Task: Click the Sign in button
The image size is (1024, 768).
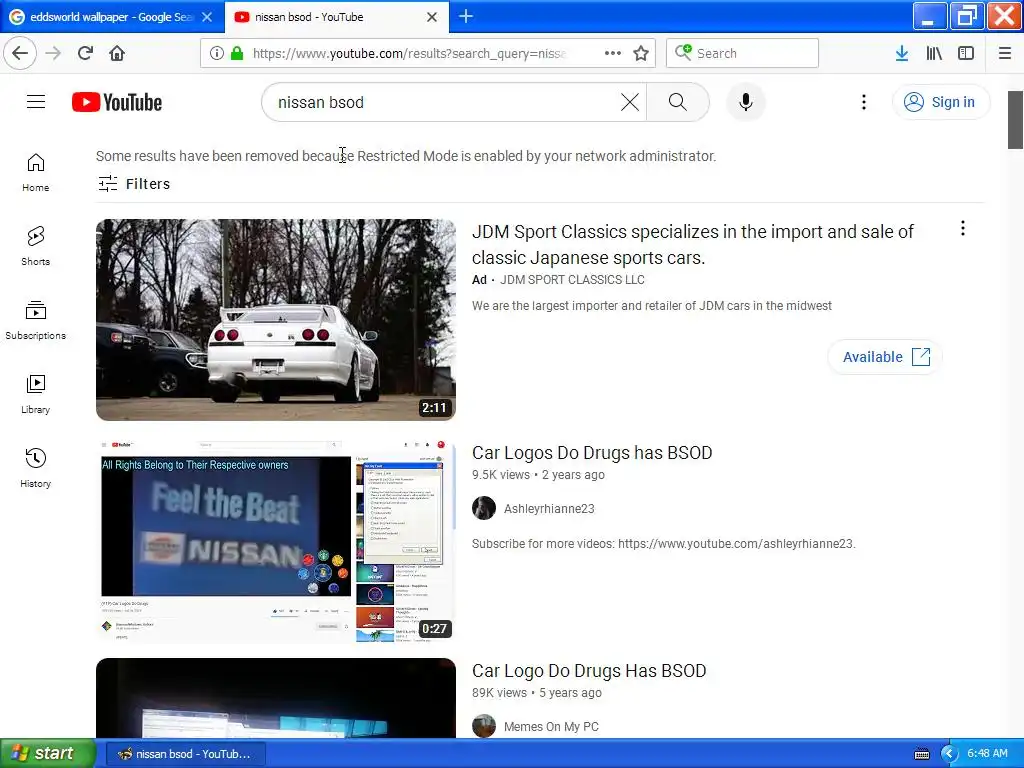Action: [x=941, y=102]
